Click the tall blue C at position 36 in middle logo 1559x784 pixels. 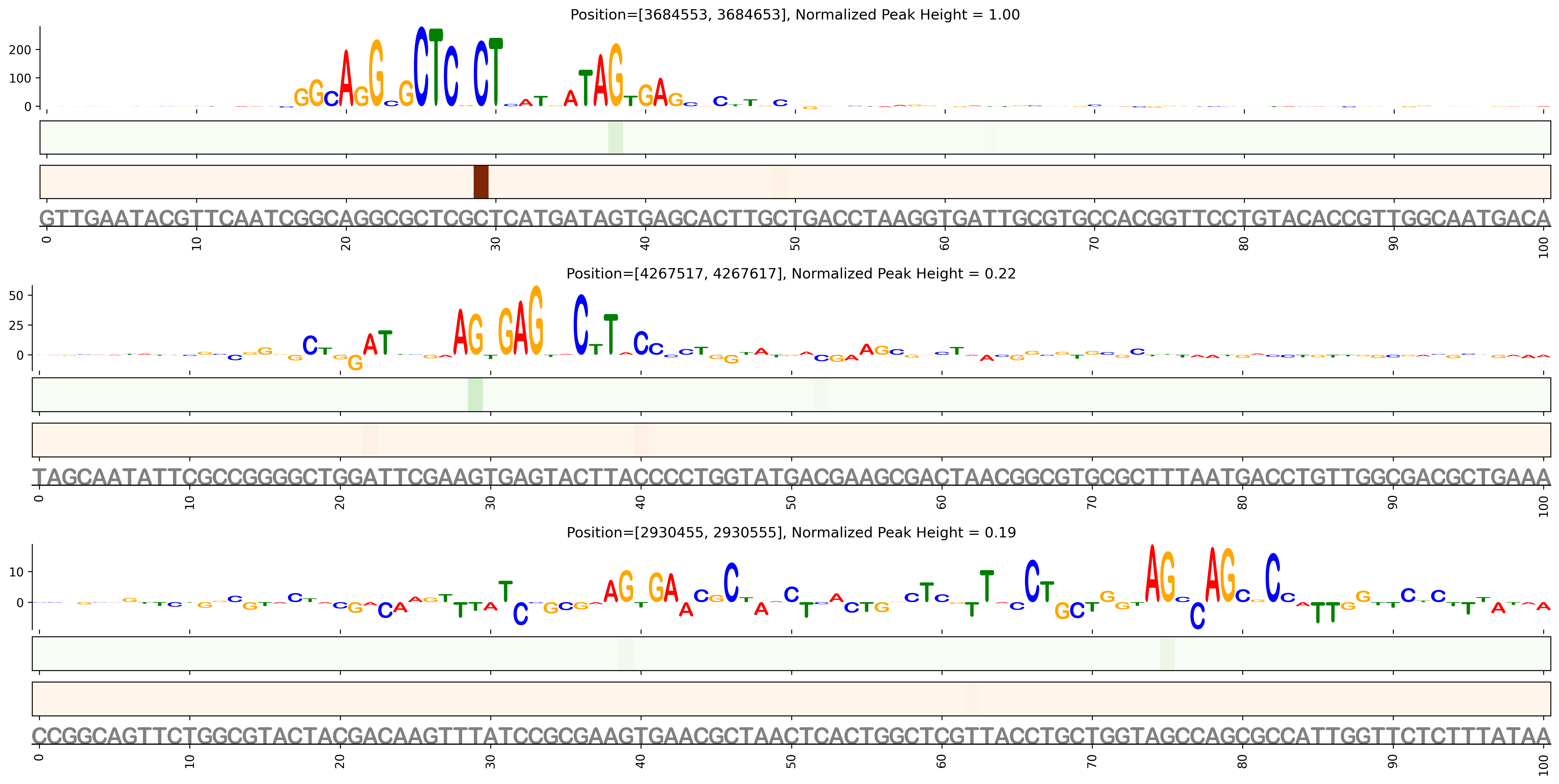(581, 324)
